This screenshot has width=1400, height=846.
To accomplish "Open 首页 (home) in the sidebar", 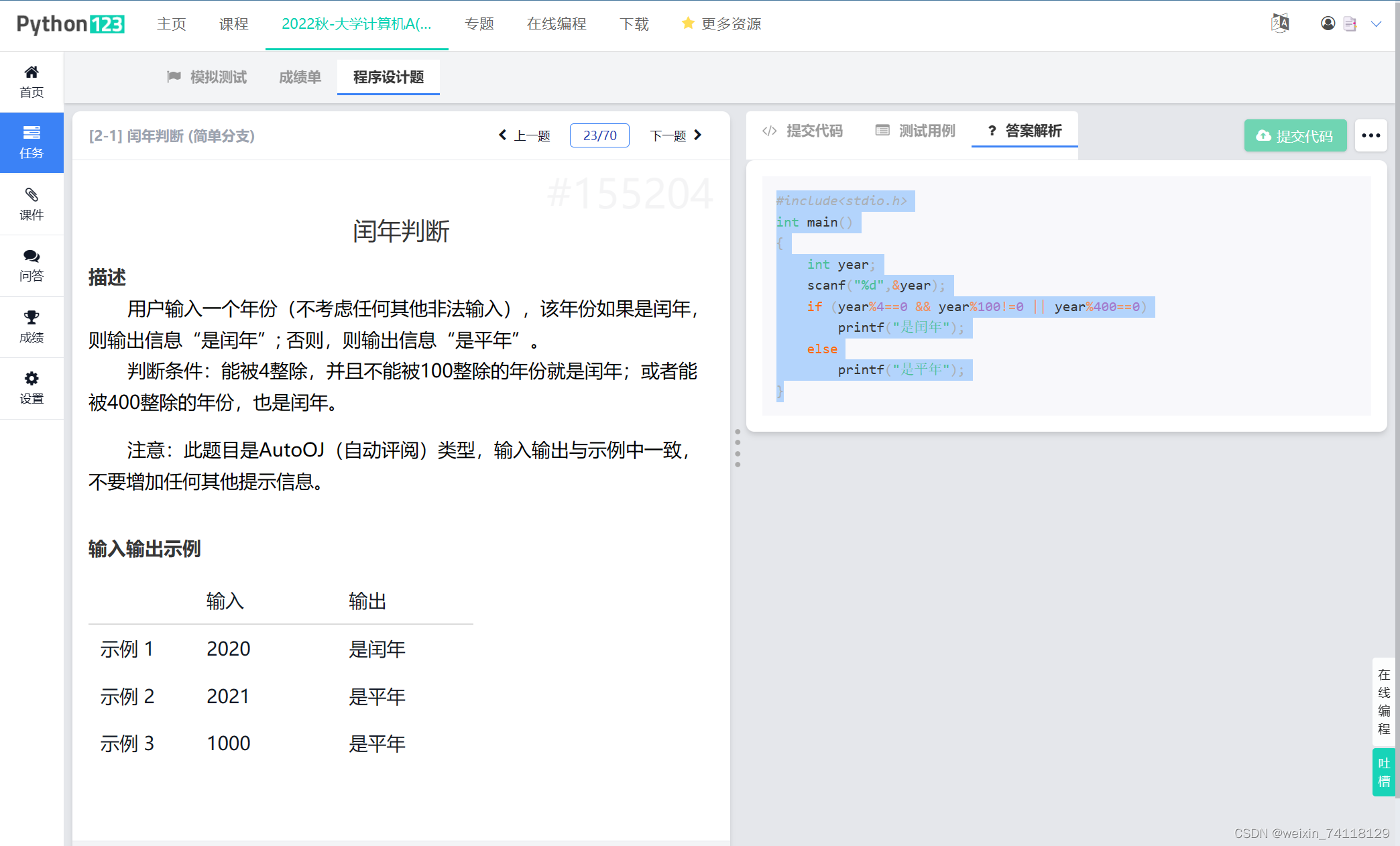I will [x=32, y=80].
